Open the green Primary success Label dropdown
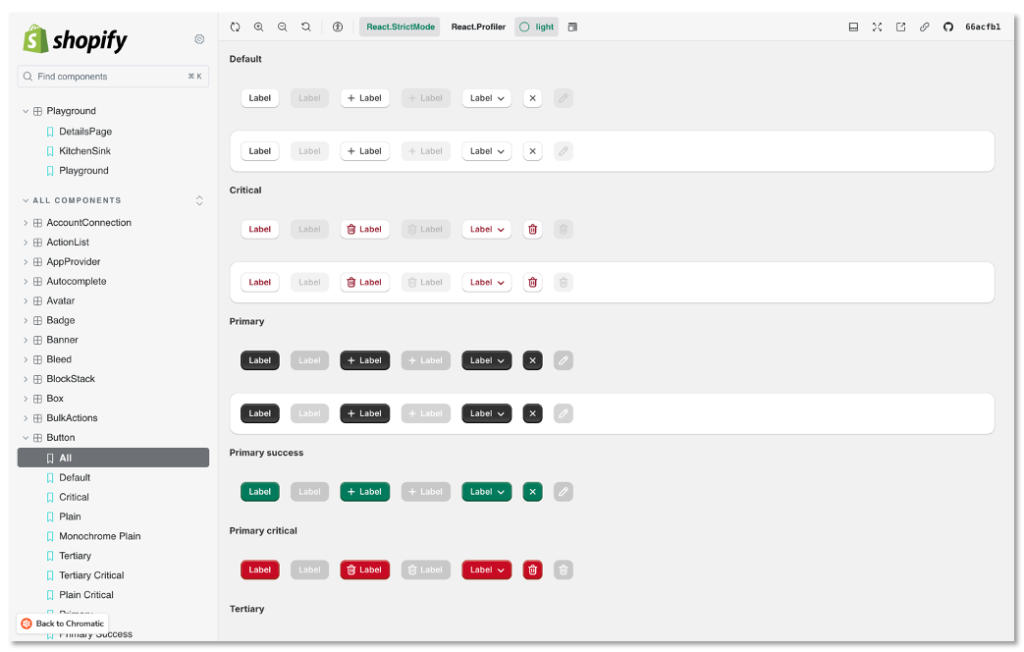Viewport: 1024px width, 652px height. tap(486, 492)
